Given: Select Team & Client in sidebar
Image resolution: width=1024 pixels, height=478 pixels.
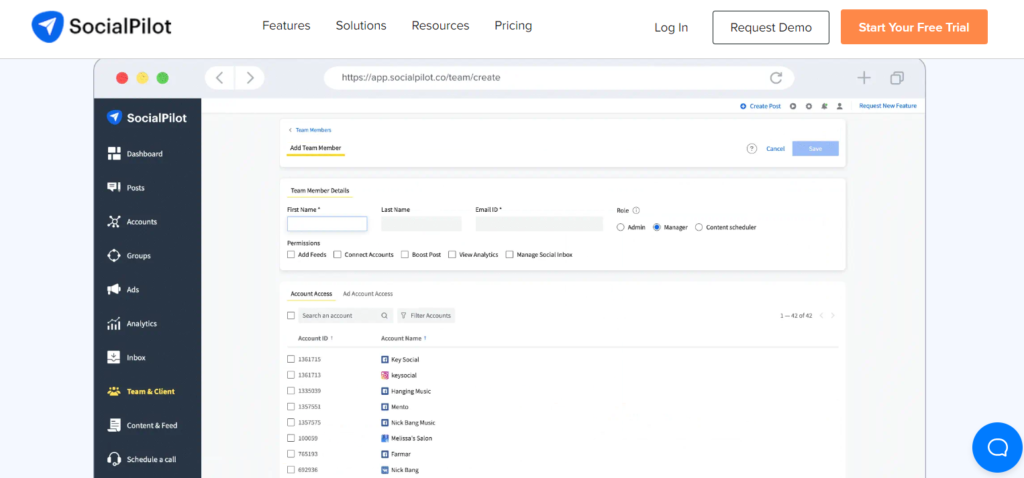Looking at the screenshot, I should point(141,392).
